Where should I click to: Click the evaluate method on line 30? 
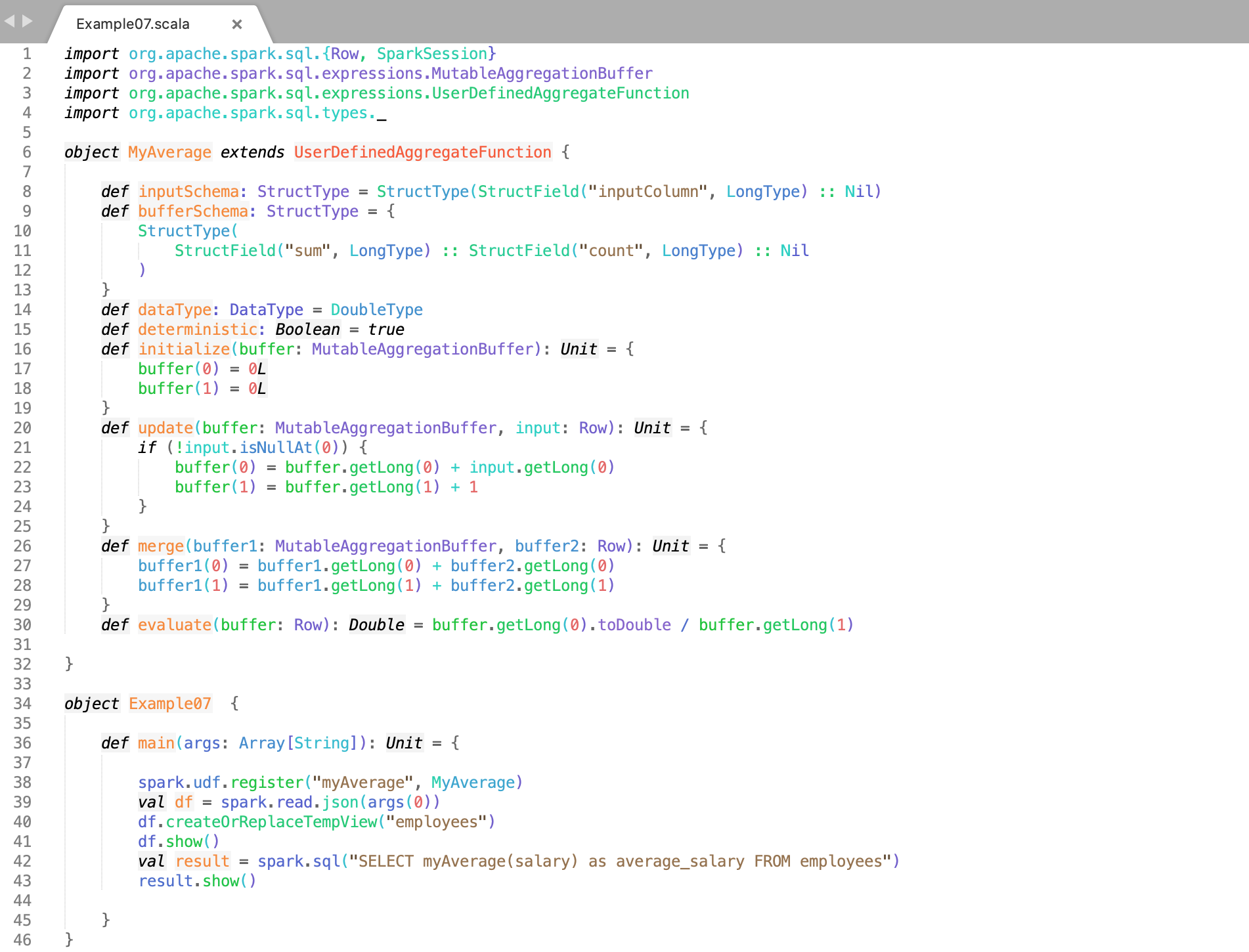tap(174, 624)
